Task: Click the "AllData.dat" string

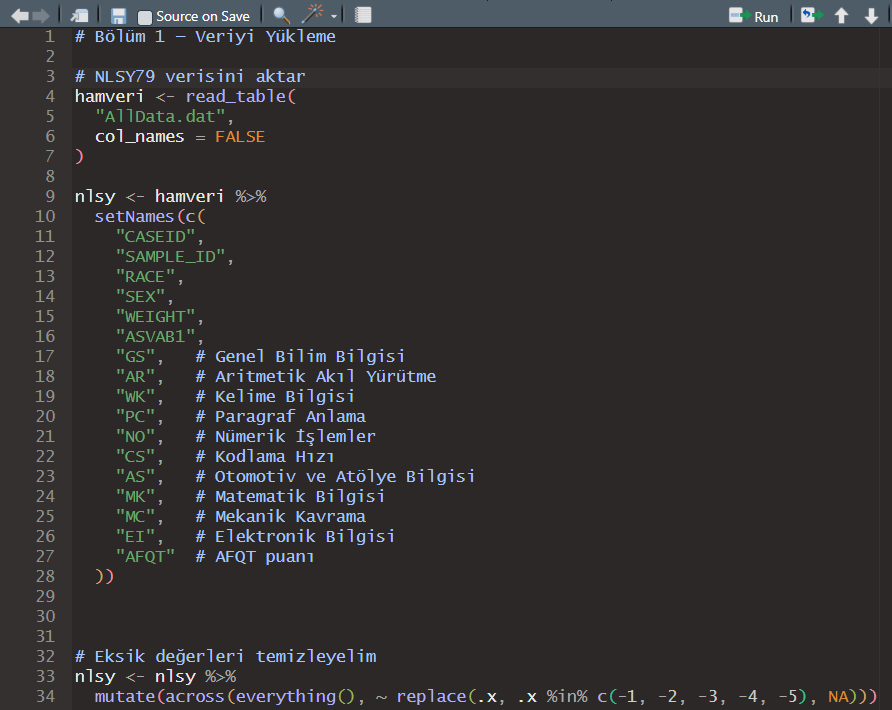Action: click(x=160, y=117)
